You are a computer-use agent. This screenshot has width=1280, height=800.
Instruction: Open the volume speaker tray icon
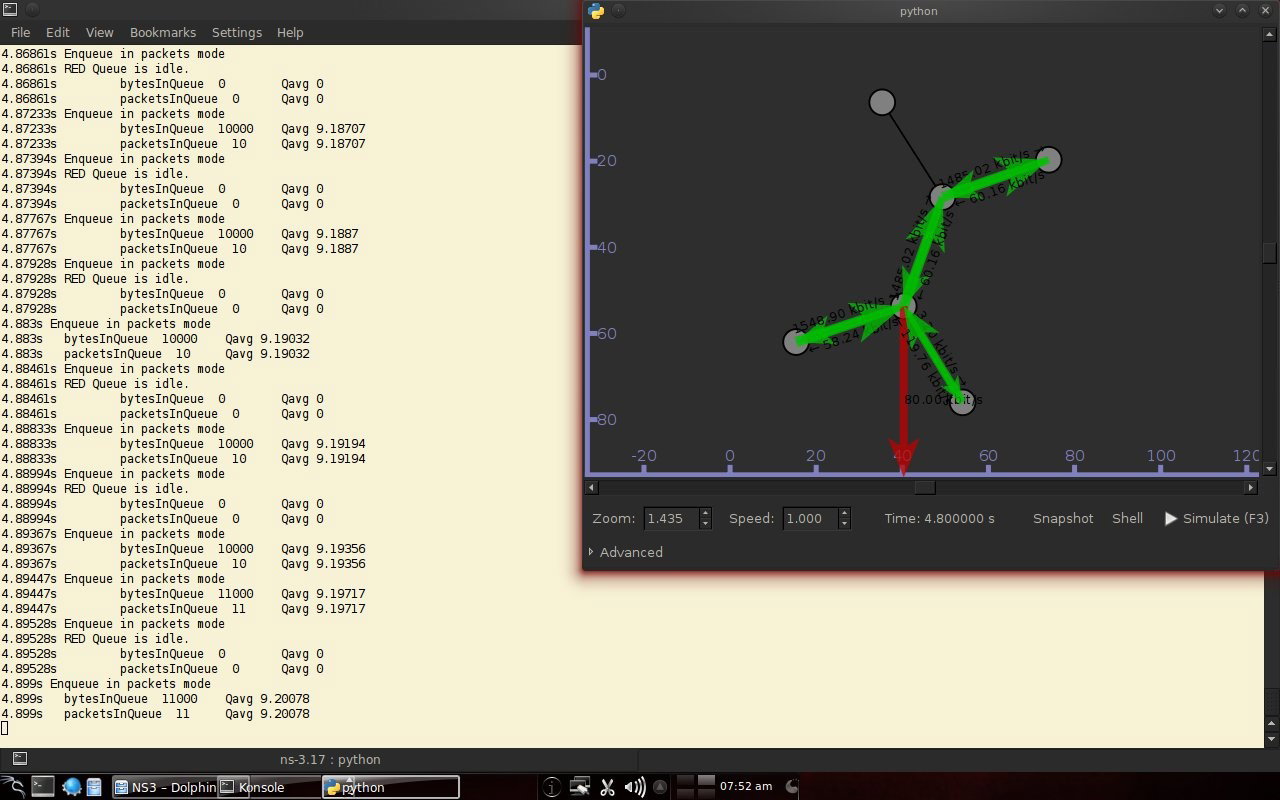point(634,787)
